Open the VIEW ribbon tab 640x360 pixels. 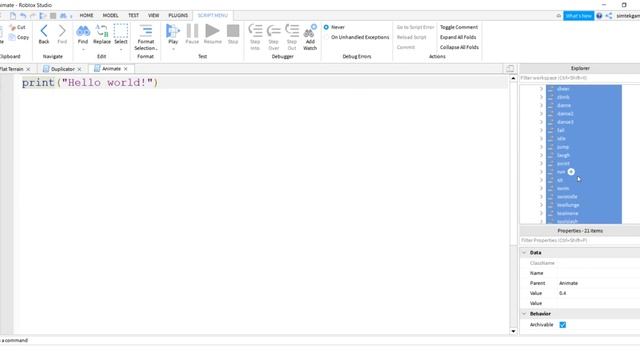coord(153,16)
